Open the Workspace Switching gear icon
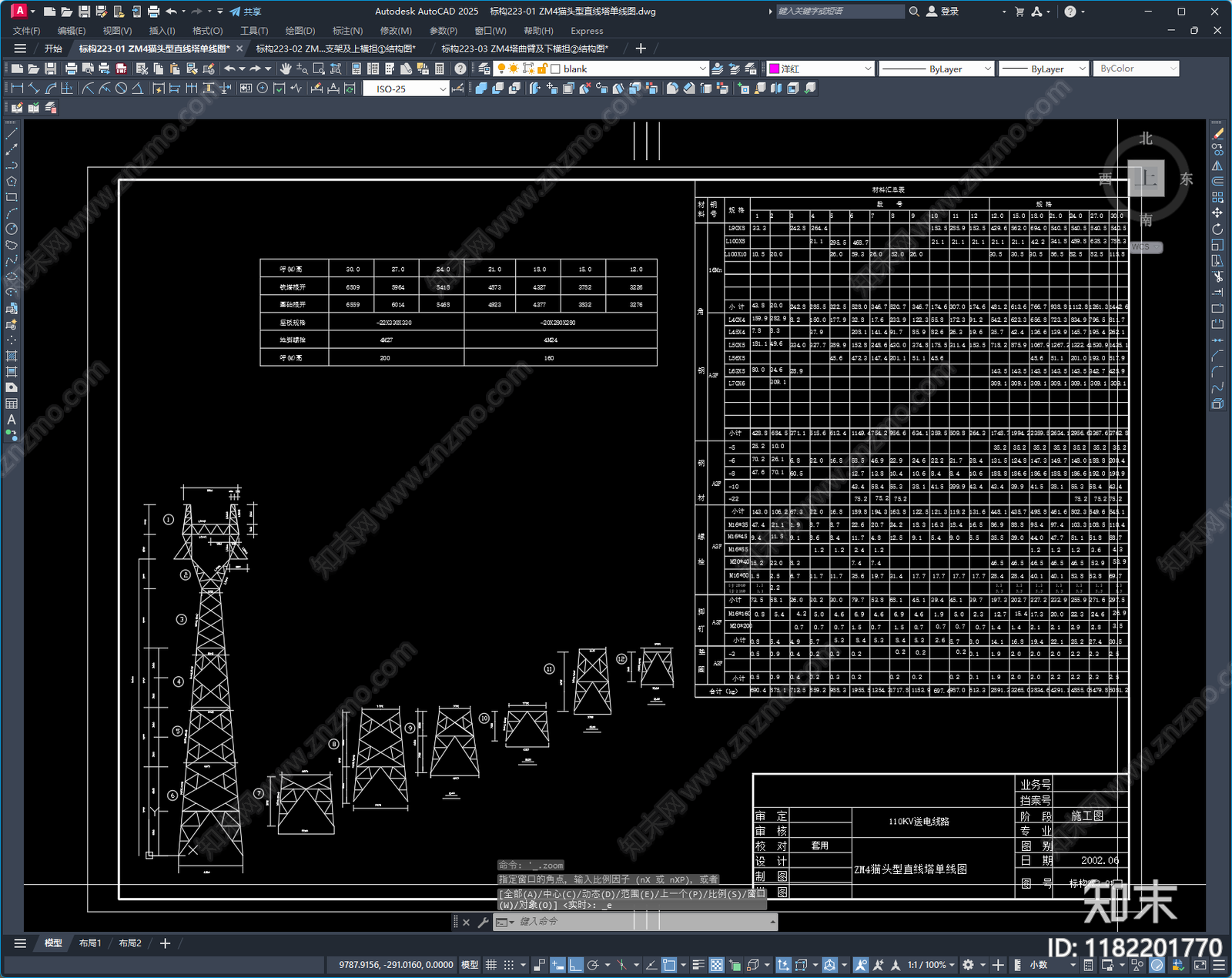The height and width of the screenshot is (978, 1232). click(x=968, y=965)
